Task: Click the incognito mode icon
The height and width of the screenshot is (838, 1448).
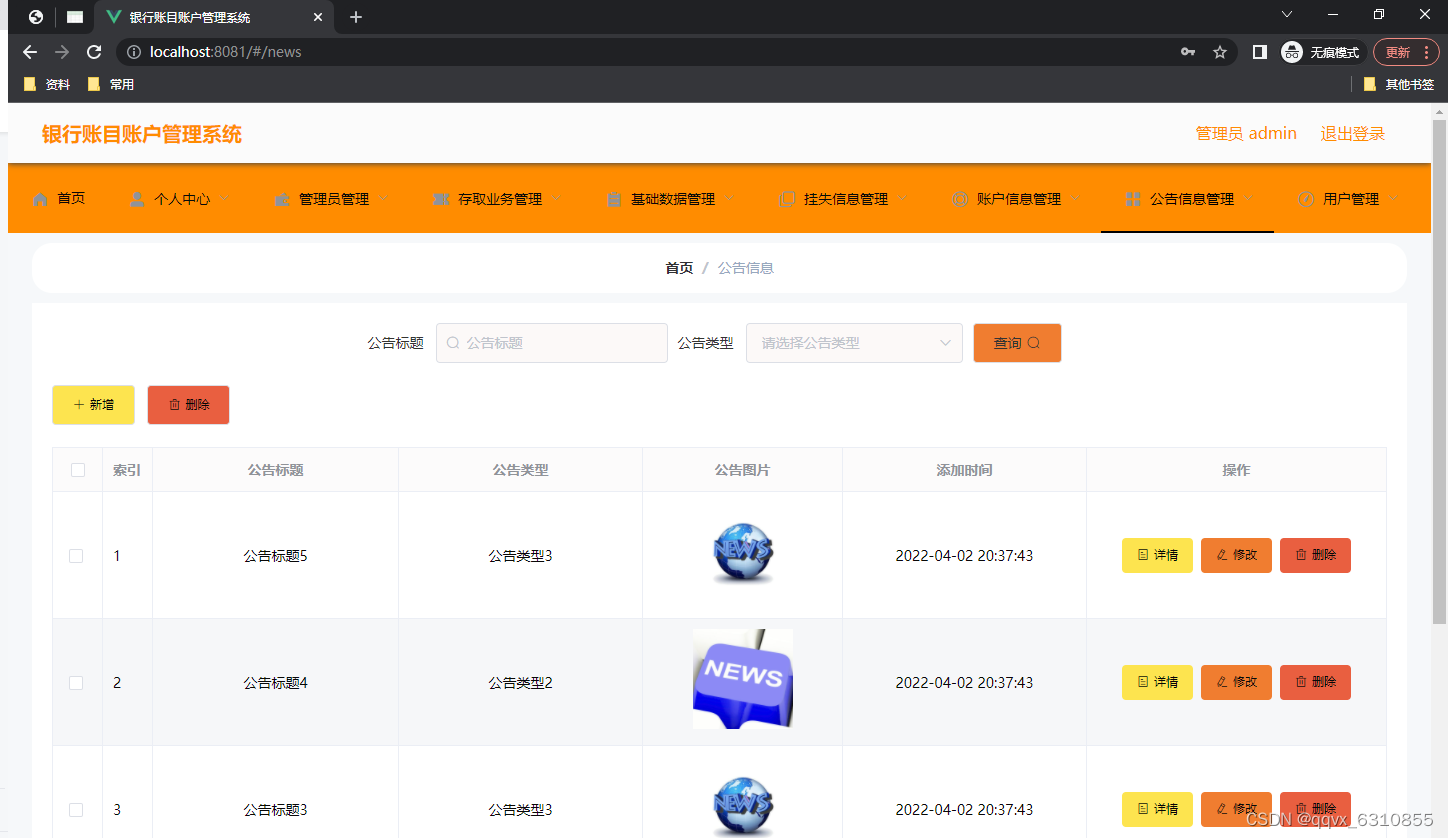Action: pyautogui.click(x=1292, y=52)
